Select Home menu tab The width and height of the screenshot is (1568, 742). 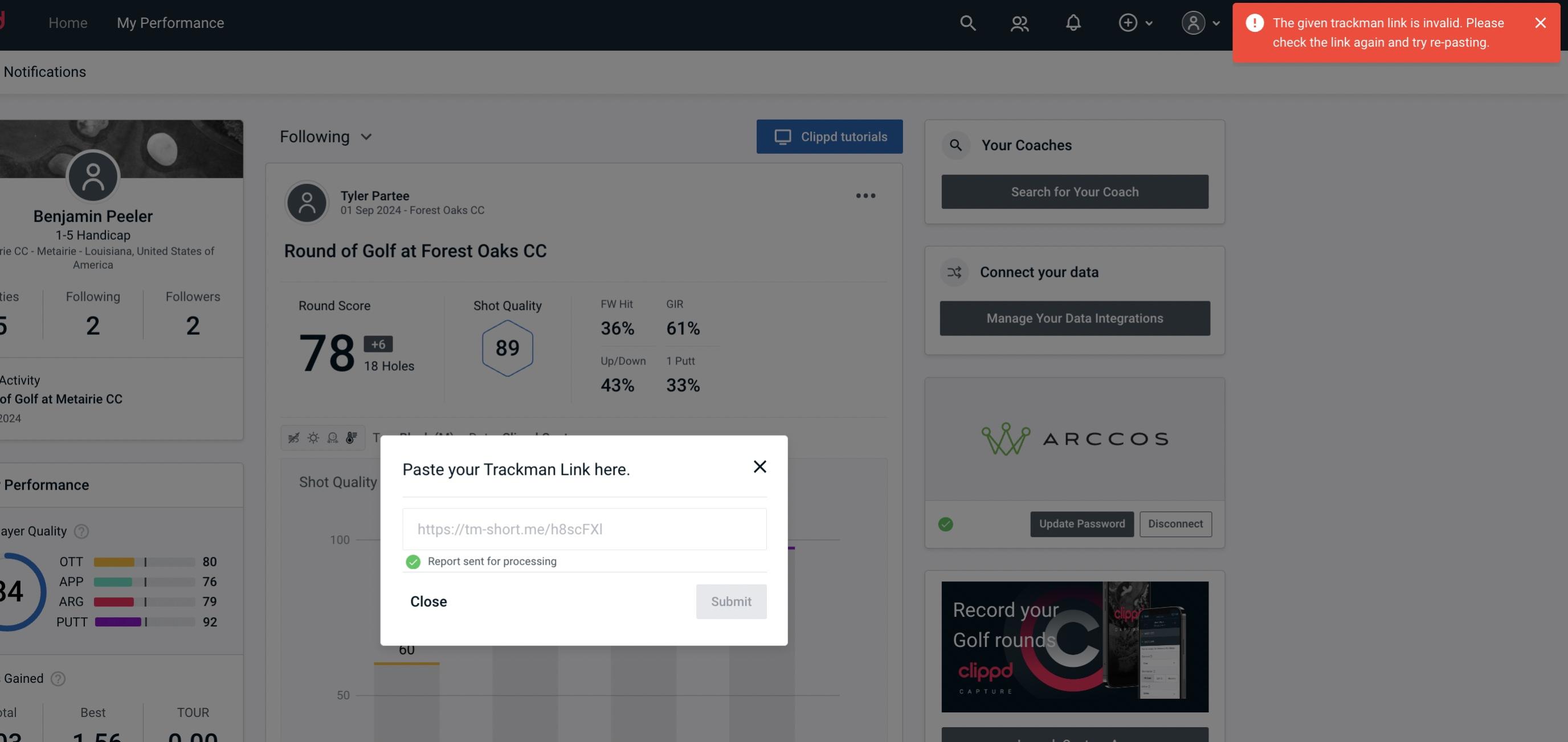[x=68, y=22]
